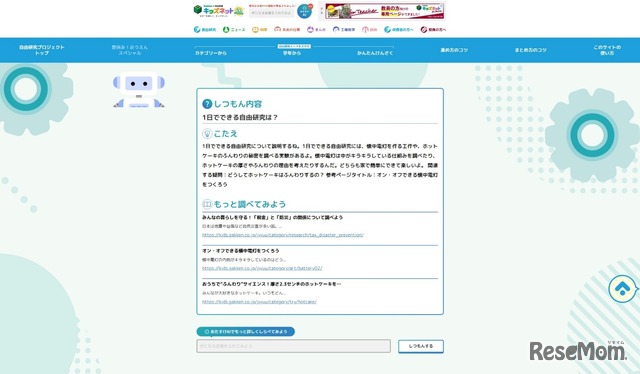
Task: Open the tax_disaster_prevention URL link
Action: click(282, 235)
